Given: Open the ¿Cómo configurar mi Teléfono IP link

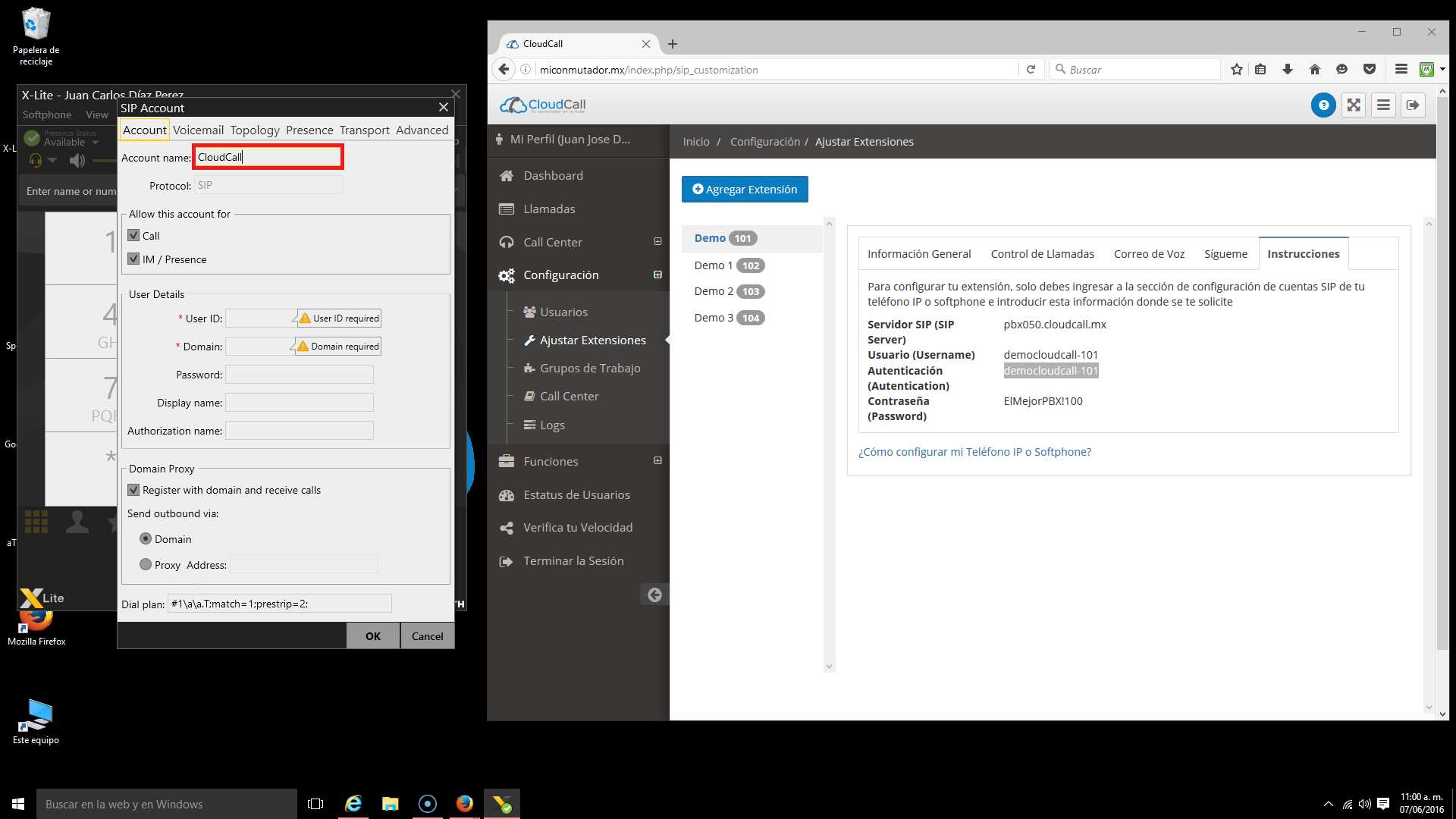Looking at the screenshot, I should pos(974,452).
